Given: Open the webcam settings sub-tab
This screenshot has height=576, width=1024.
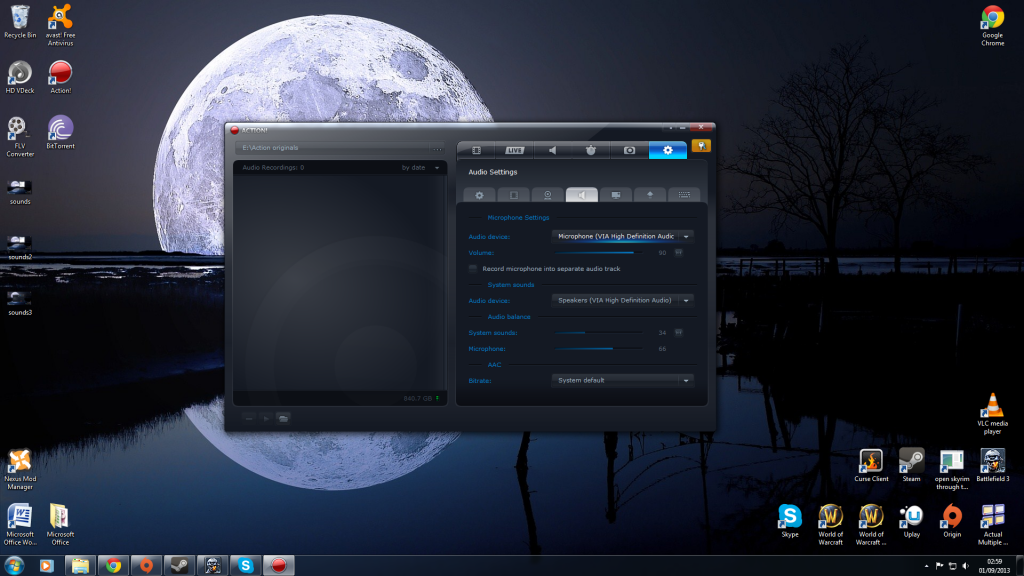Looking at the screenshot, I should coord(548,195).
